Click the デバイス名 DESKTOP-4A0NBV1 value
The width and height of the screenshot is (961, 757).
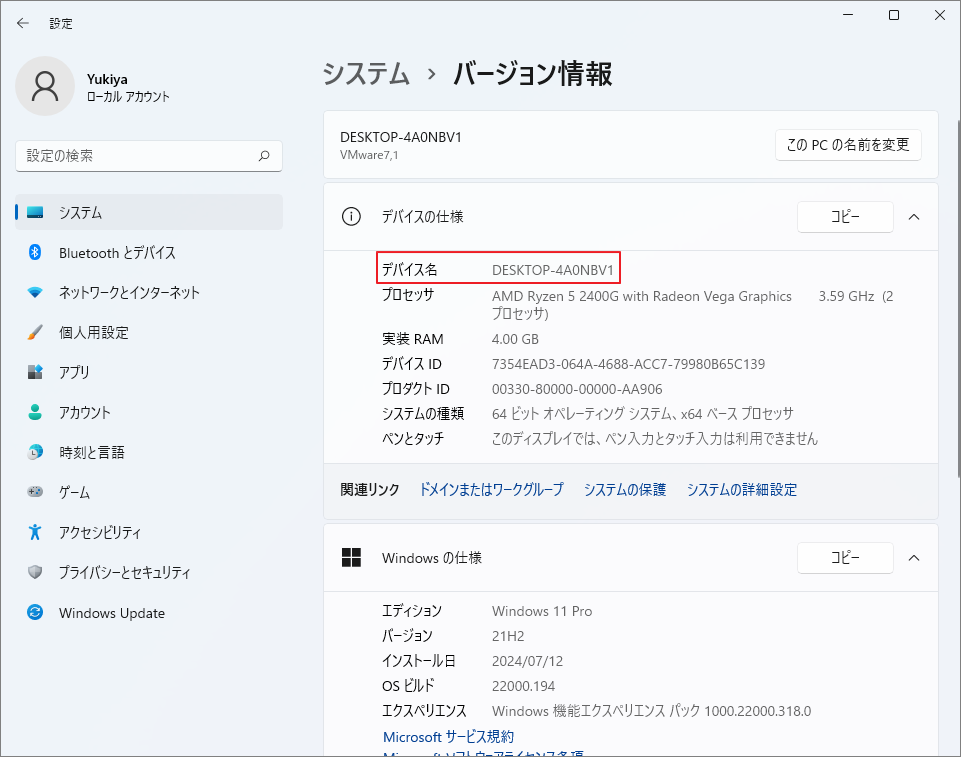tap(552, 270)
